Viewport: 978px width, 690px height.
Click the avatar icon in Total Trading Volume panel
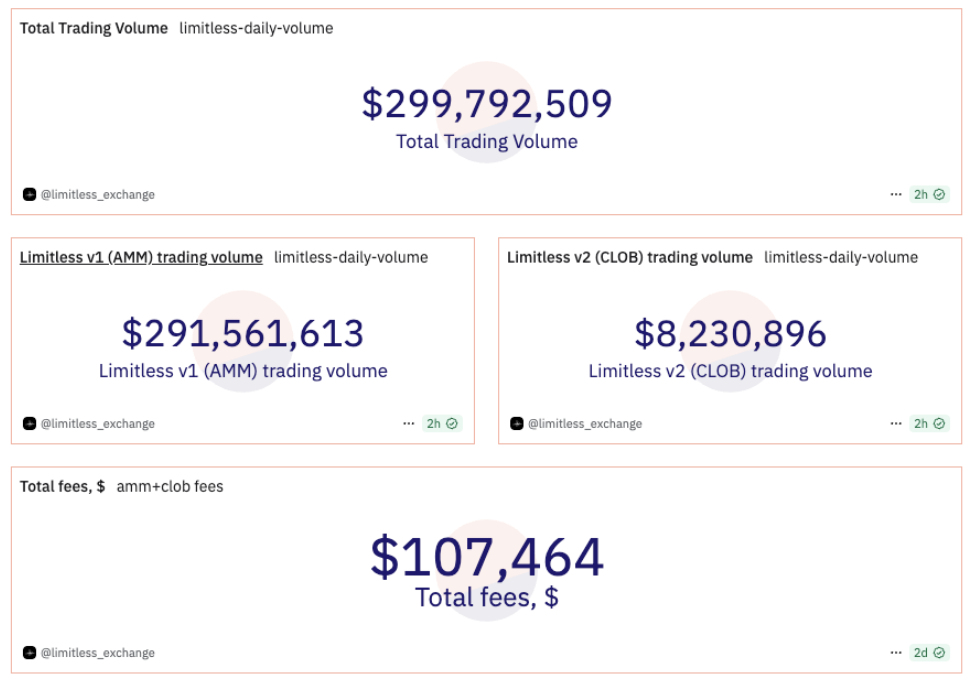[x=29, y=195]
